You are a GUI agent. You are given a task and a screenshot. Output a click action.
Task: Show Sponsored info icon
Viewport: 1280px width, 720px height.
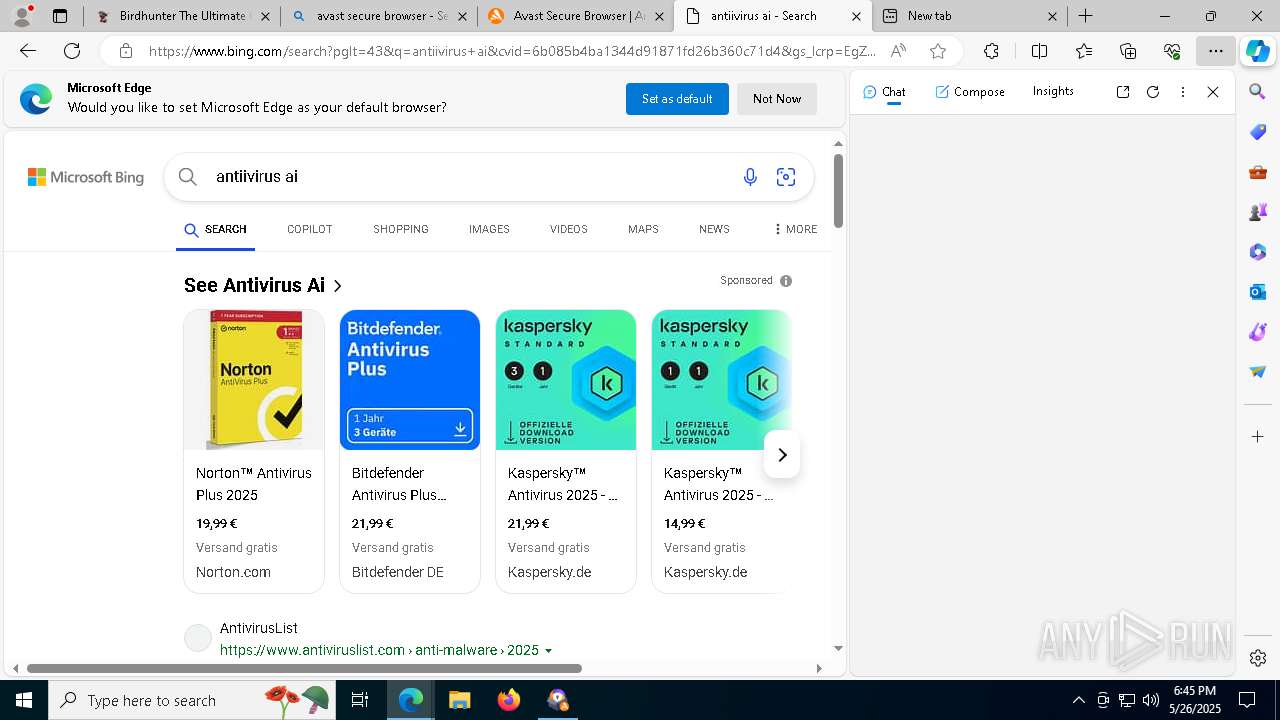pos(786,281)
